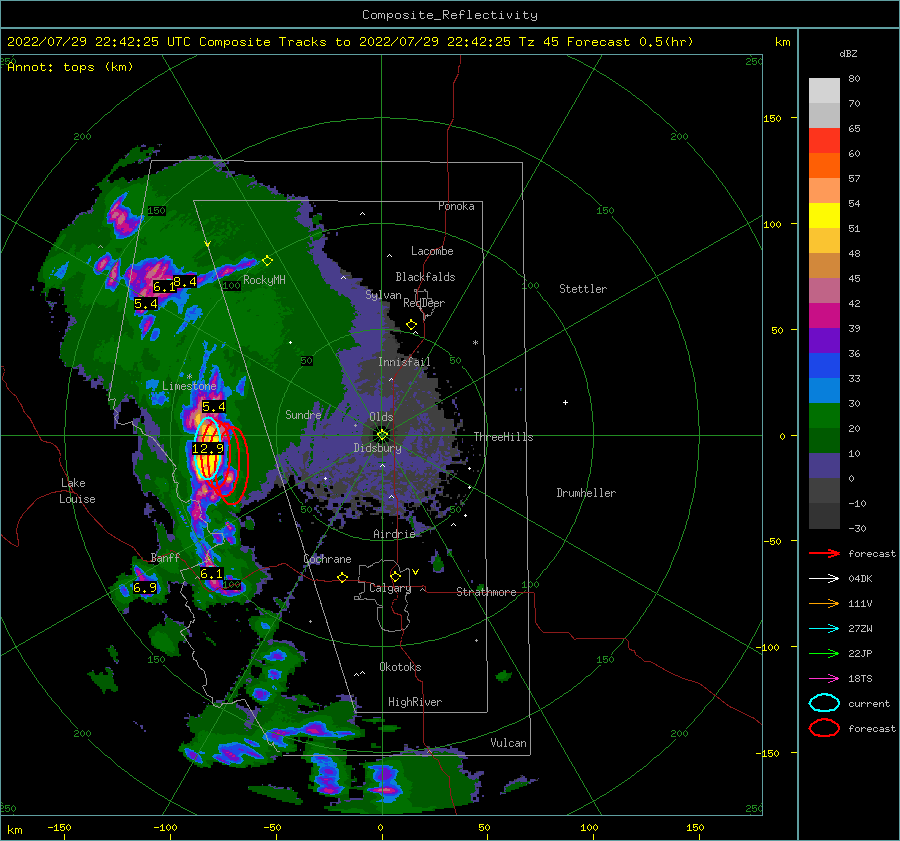The width and height of the screenshot is (900, 841).
Task: Click the cyan current ellipse legend icon
Action: [824, 703]
